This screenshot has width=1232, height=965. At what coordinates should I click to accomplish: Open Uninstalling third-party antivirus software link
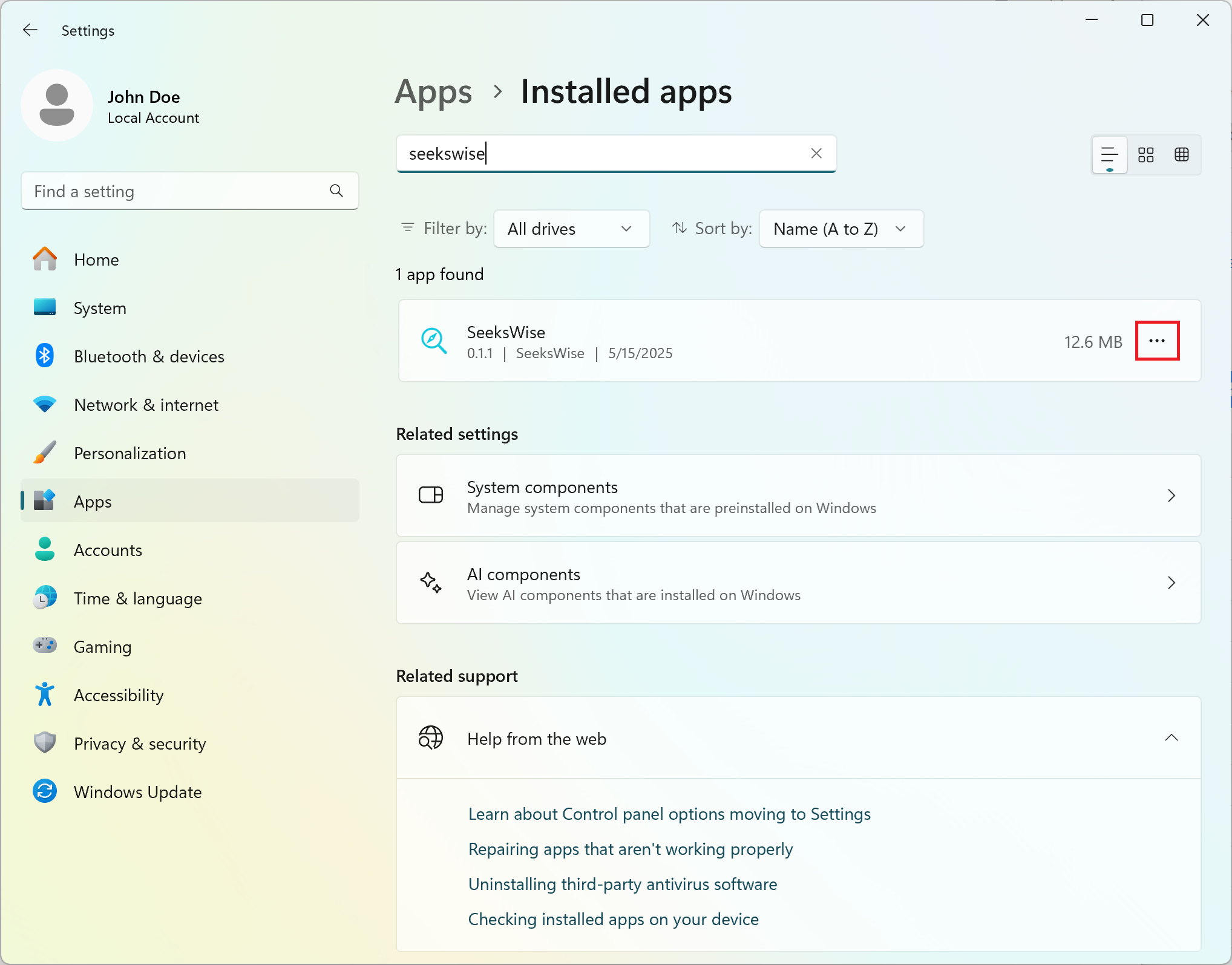click(623, 884)
